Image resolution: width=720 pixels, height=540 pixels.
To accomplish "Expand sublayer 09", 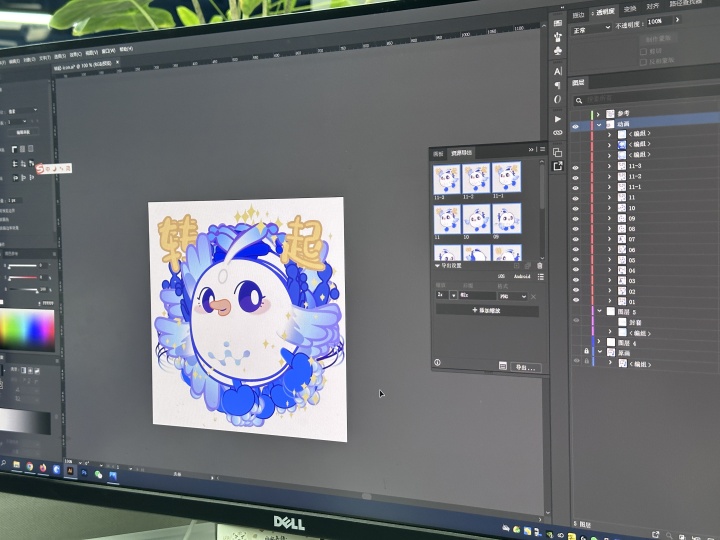I will tap(609, 218).
